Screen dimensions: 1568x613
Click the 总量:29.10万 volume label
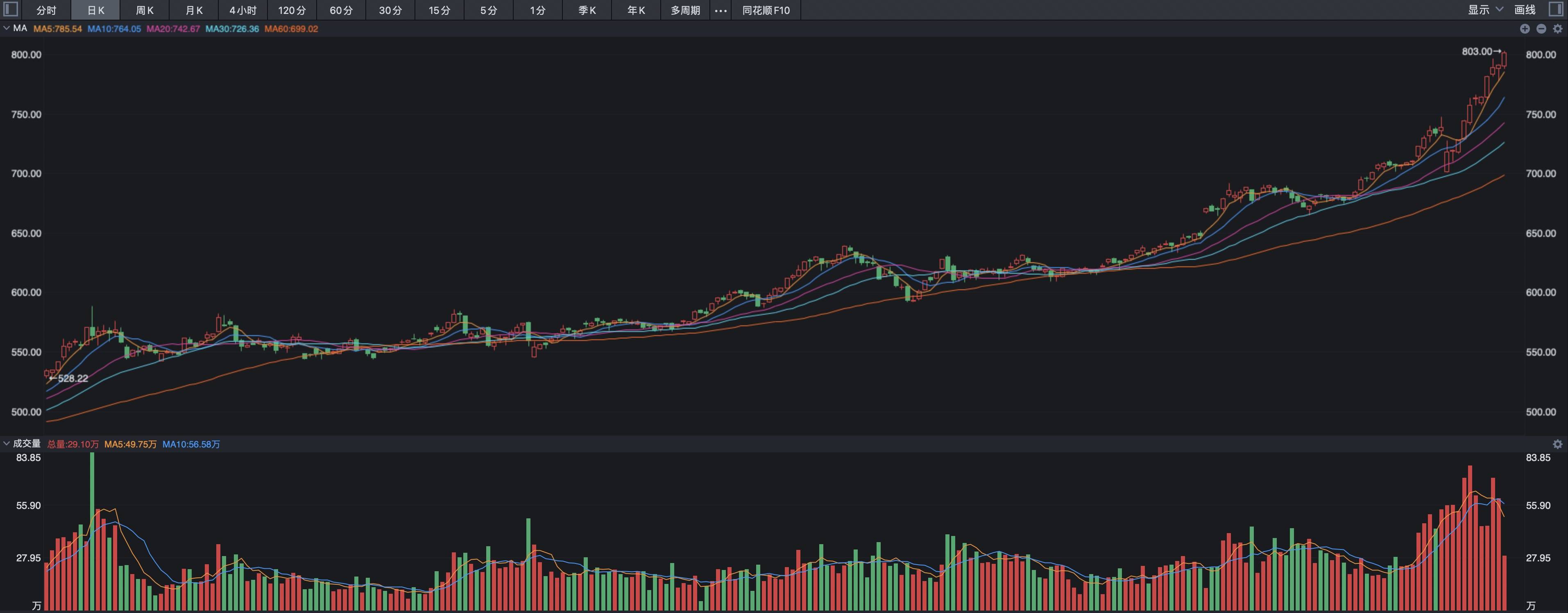(73, 444)
